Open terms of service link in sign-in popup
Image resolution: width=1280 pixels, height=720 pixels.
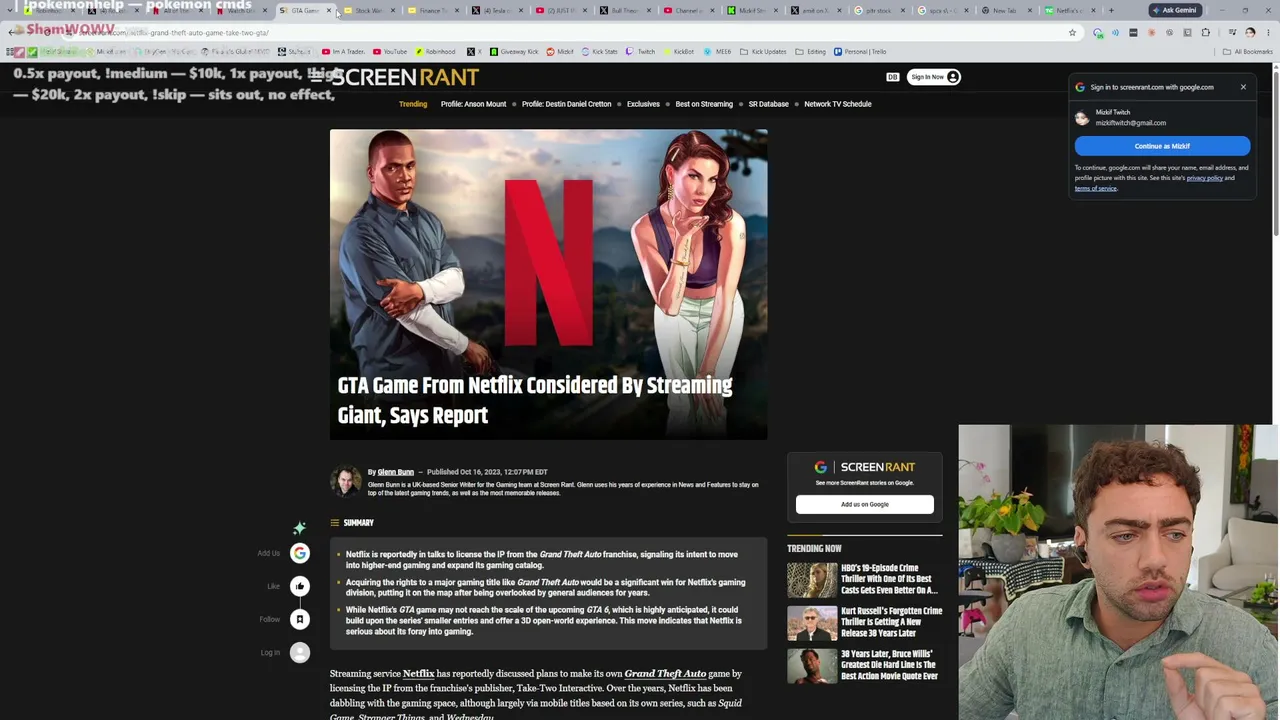click(1096, 188)
